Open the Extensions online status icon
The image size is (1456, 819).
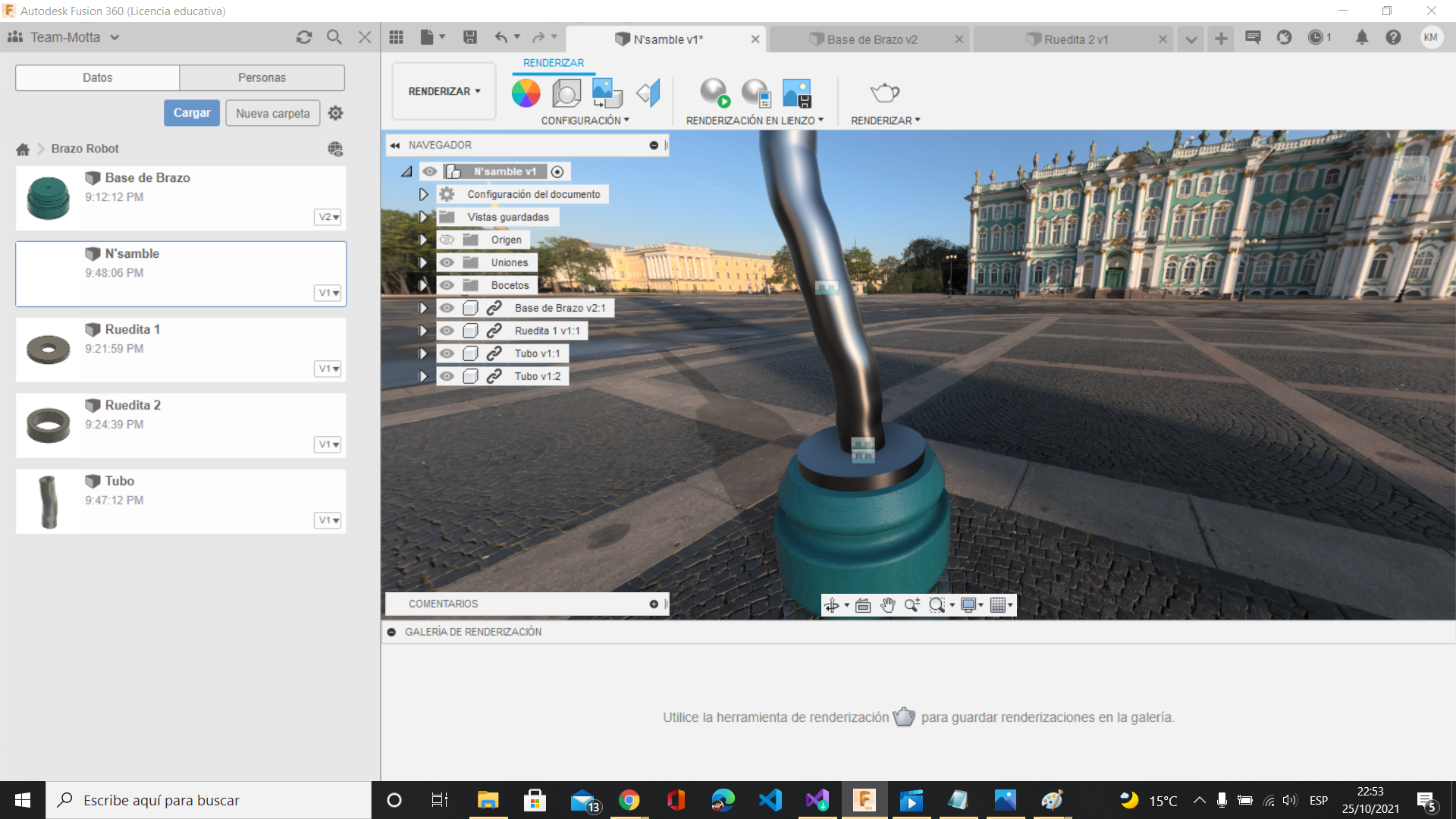click(x=1284, y=37)
